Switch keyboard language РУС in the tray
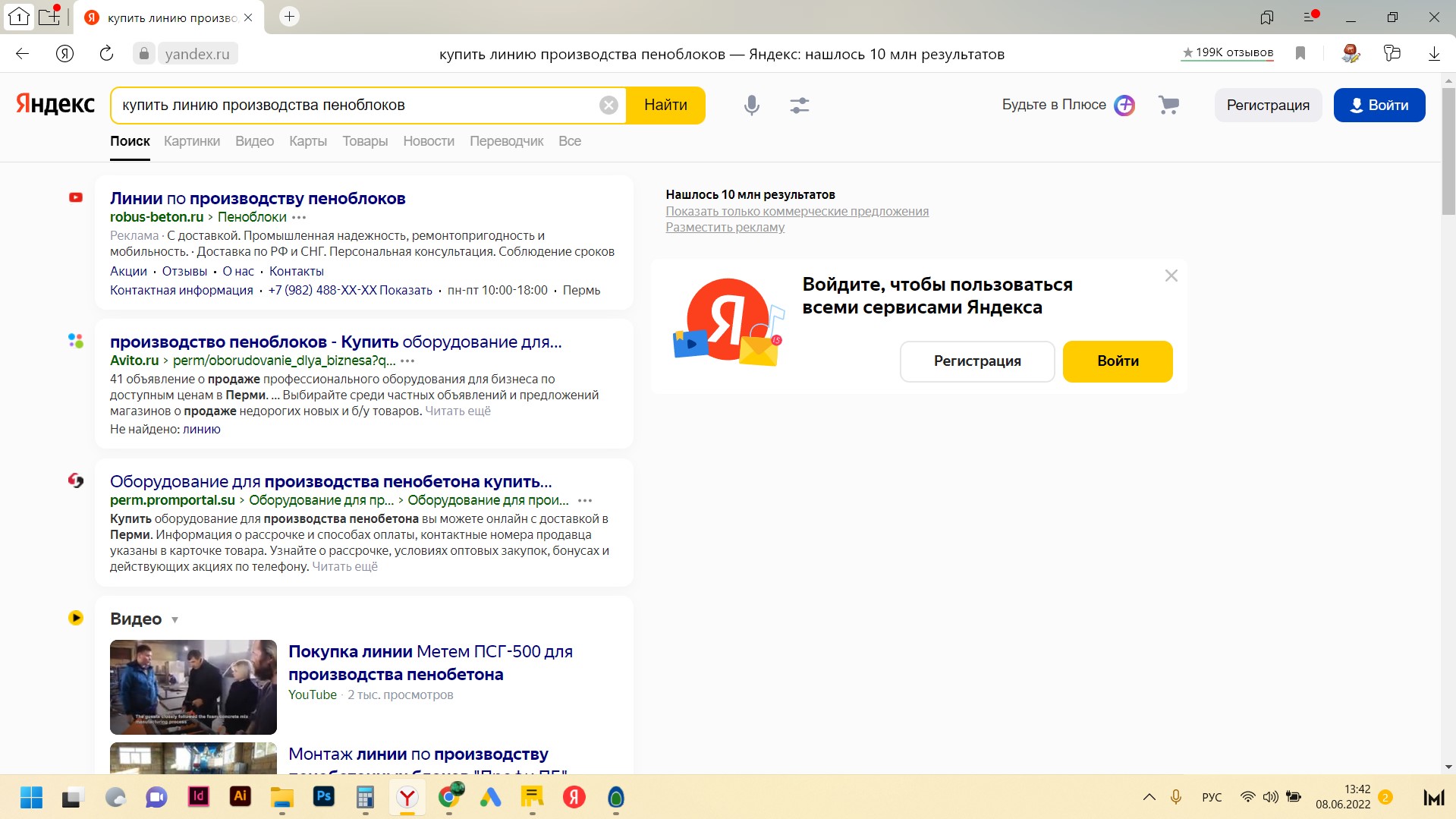 click(x=1212, y=797)
